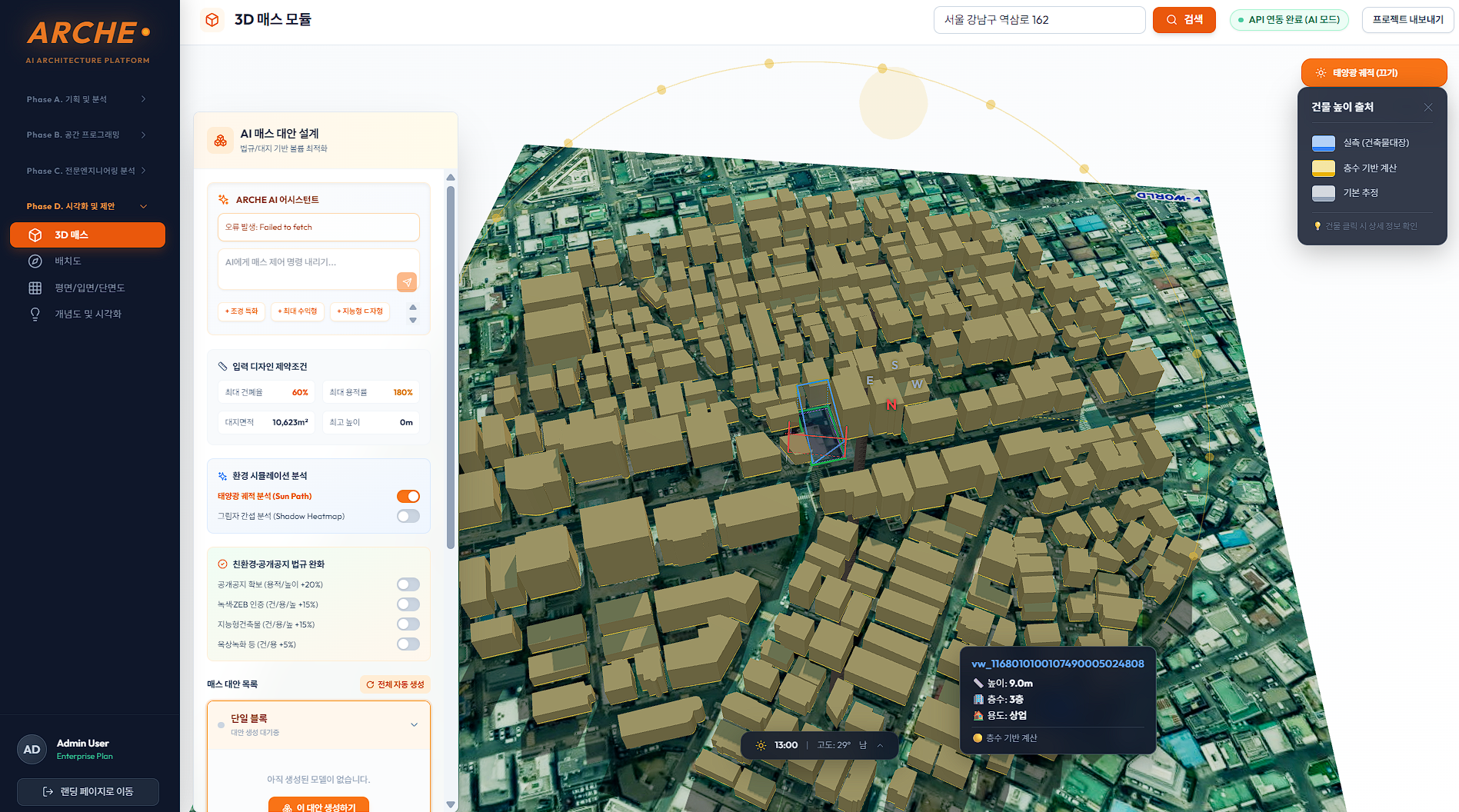Collapse the 단일 블록 card with its chevron
This screenshot has height=812, width=1459.
[414, 725]
